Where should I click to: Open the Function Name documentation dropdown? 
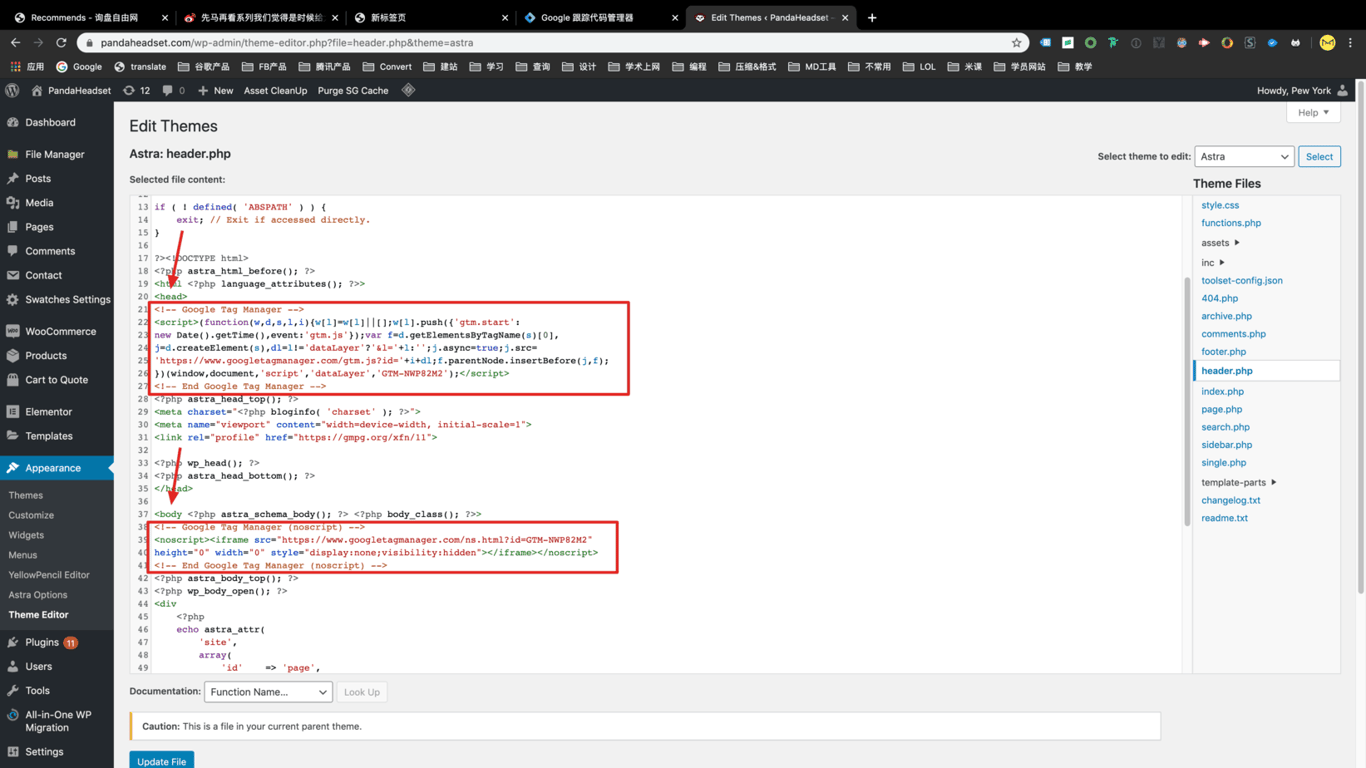click(268, 692)
